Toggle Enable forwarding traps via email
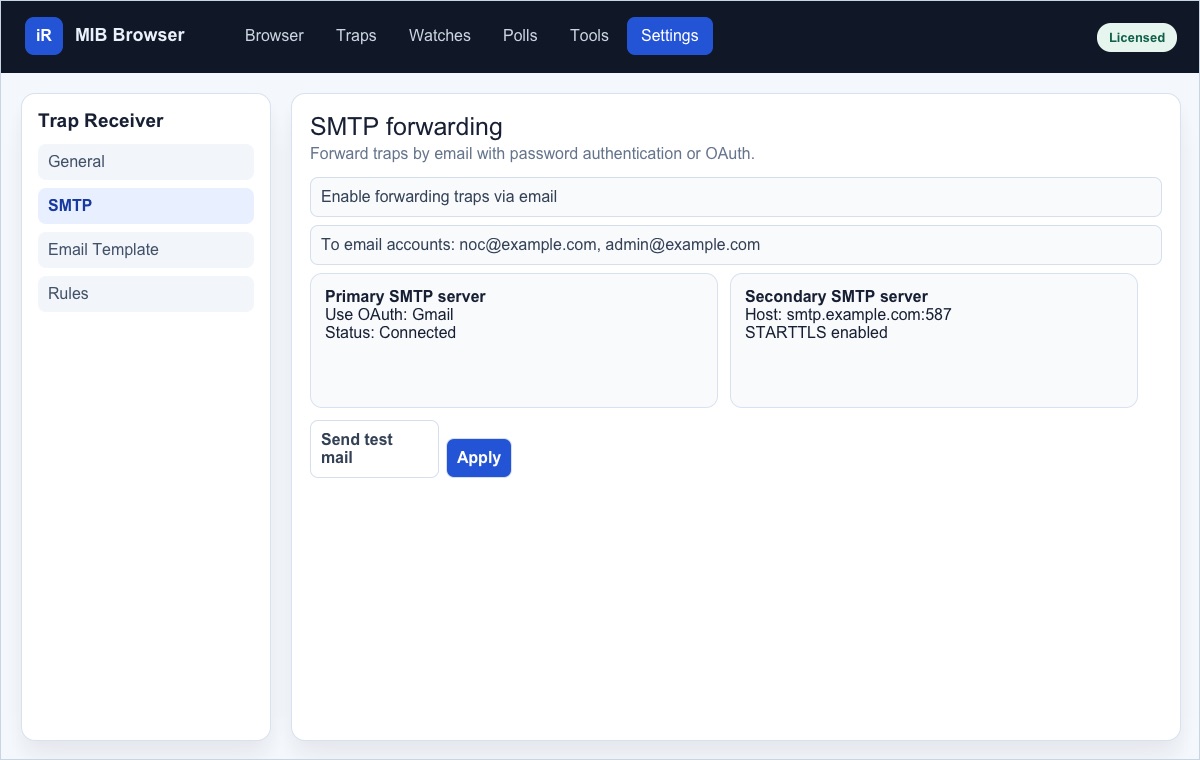 736,197
